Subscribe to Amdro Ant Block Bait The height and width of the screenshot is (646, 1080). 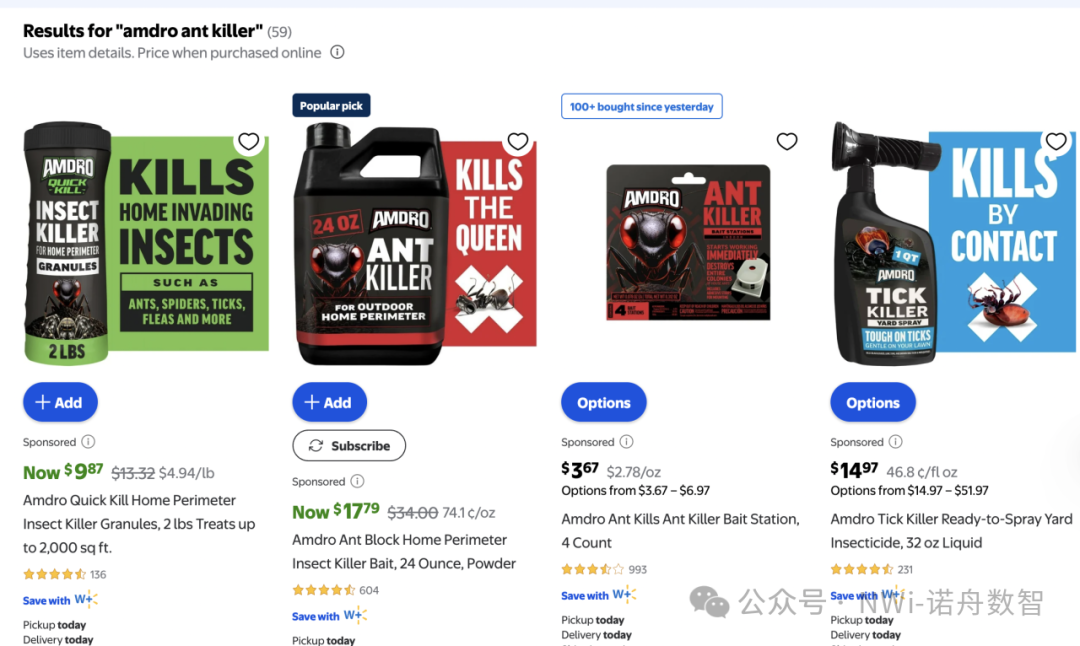point(349,446)
